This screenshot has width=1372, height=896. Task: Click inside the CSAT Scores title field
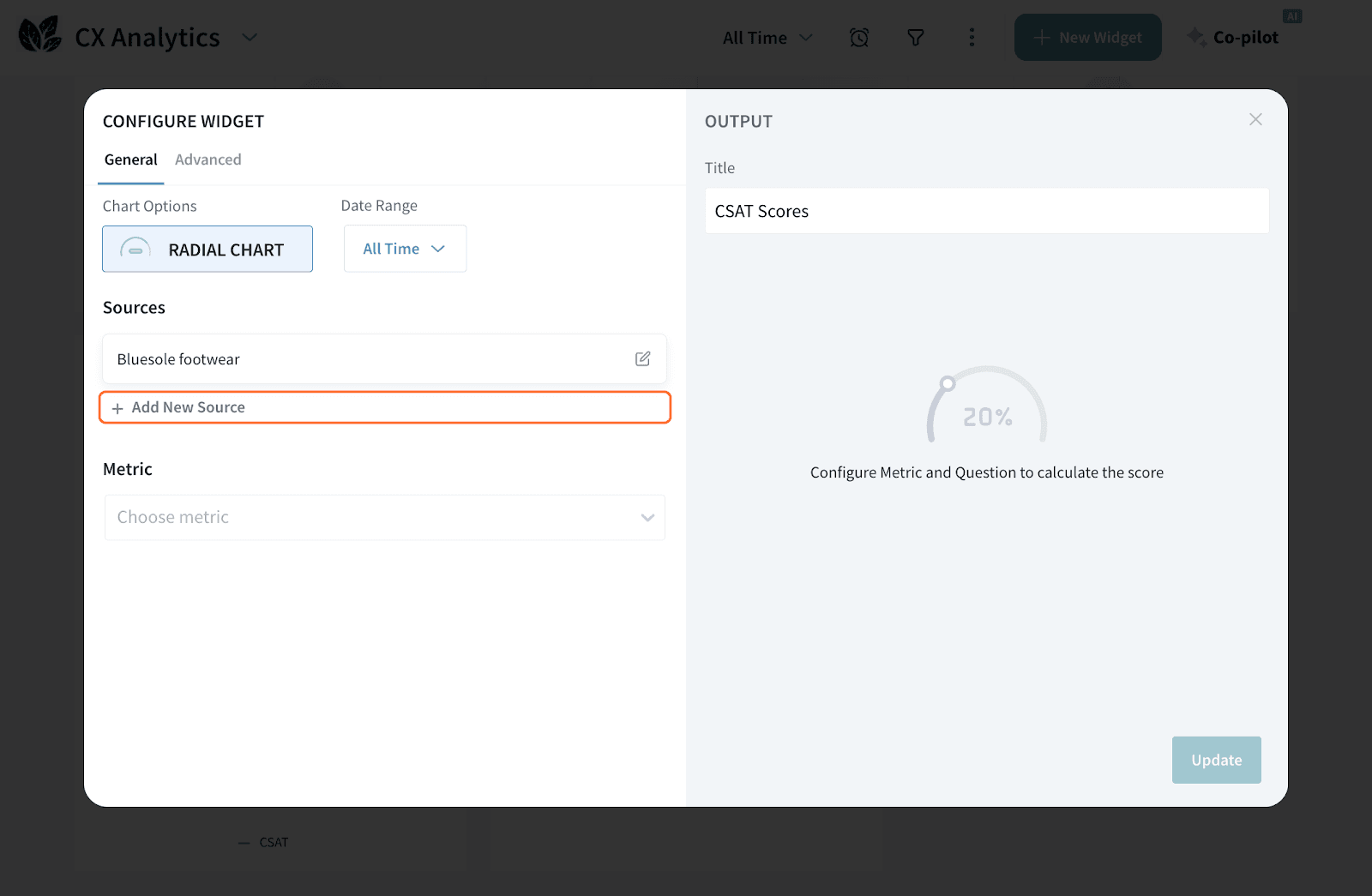click(986, 211)
